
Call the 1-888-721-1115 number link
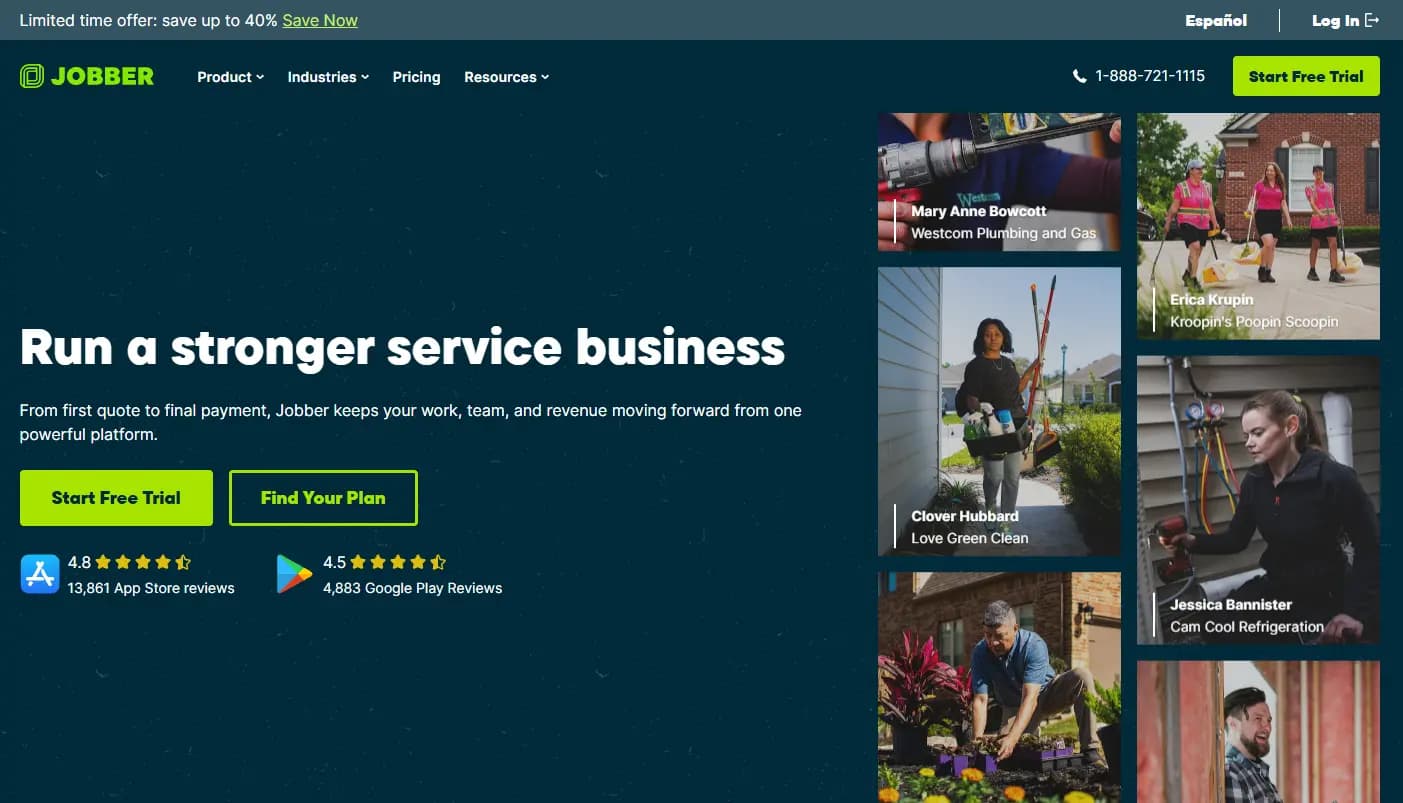[1150, 76]
